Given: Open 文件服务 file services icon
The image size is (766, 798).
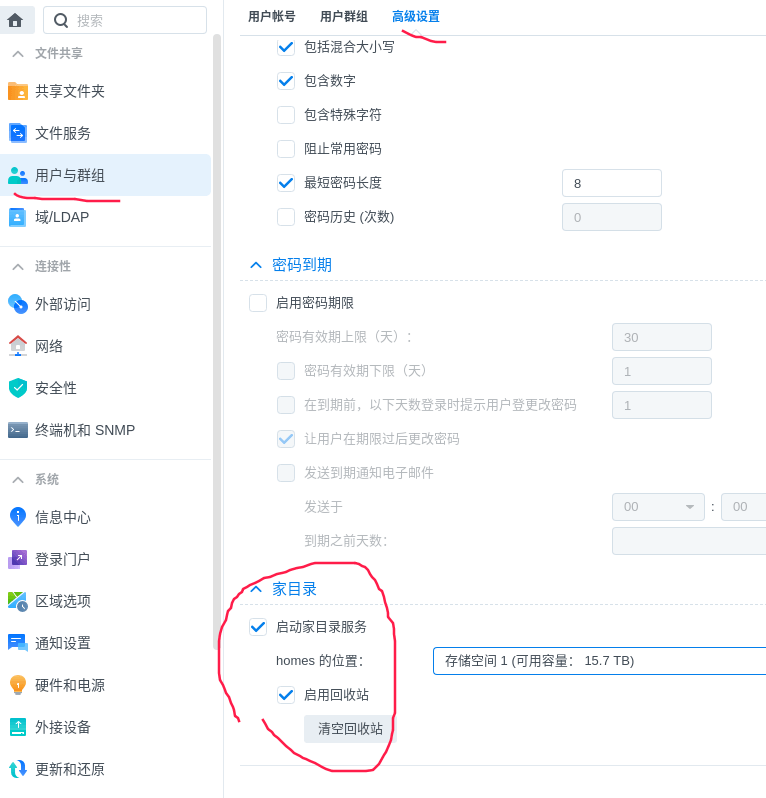Looking at the screenshot, I should coord(18,133).
